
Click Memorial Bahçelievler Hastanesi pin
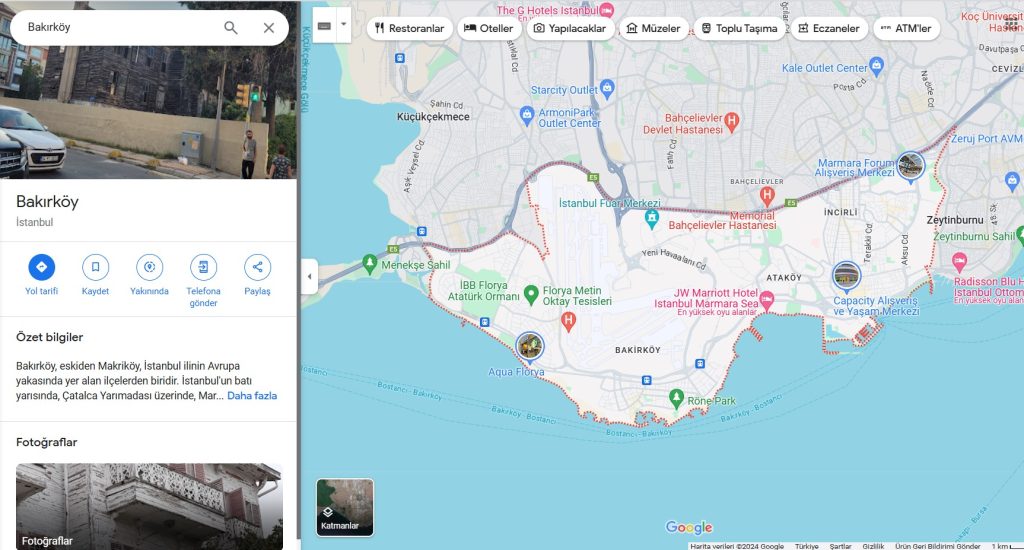tap(767, 195)
